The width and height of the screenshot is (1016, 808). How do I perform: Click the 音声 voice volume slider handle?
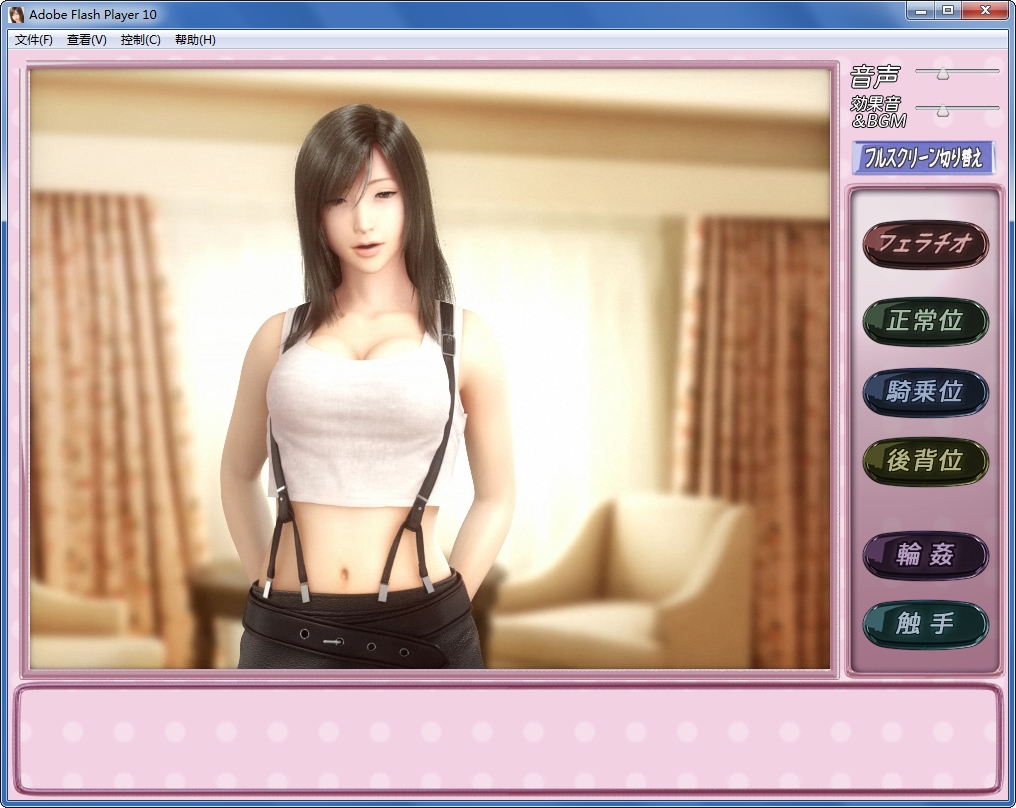(x=942, y=73)
